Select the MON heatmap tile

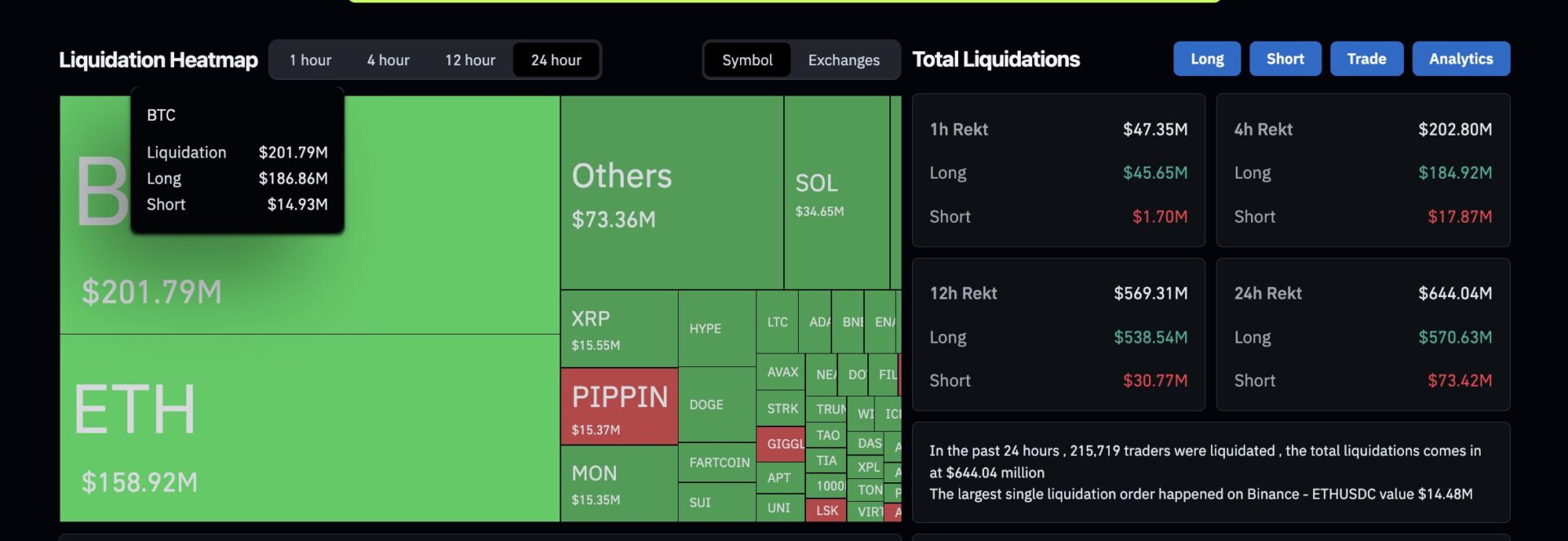(618, 483)
